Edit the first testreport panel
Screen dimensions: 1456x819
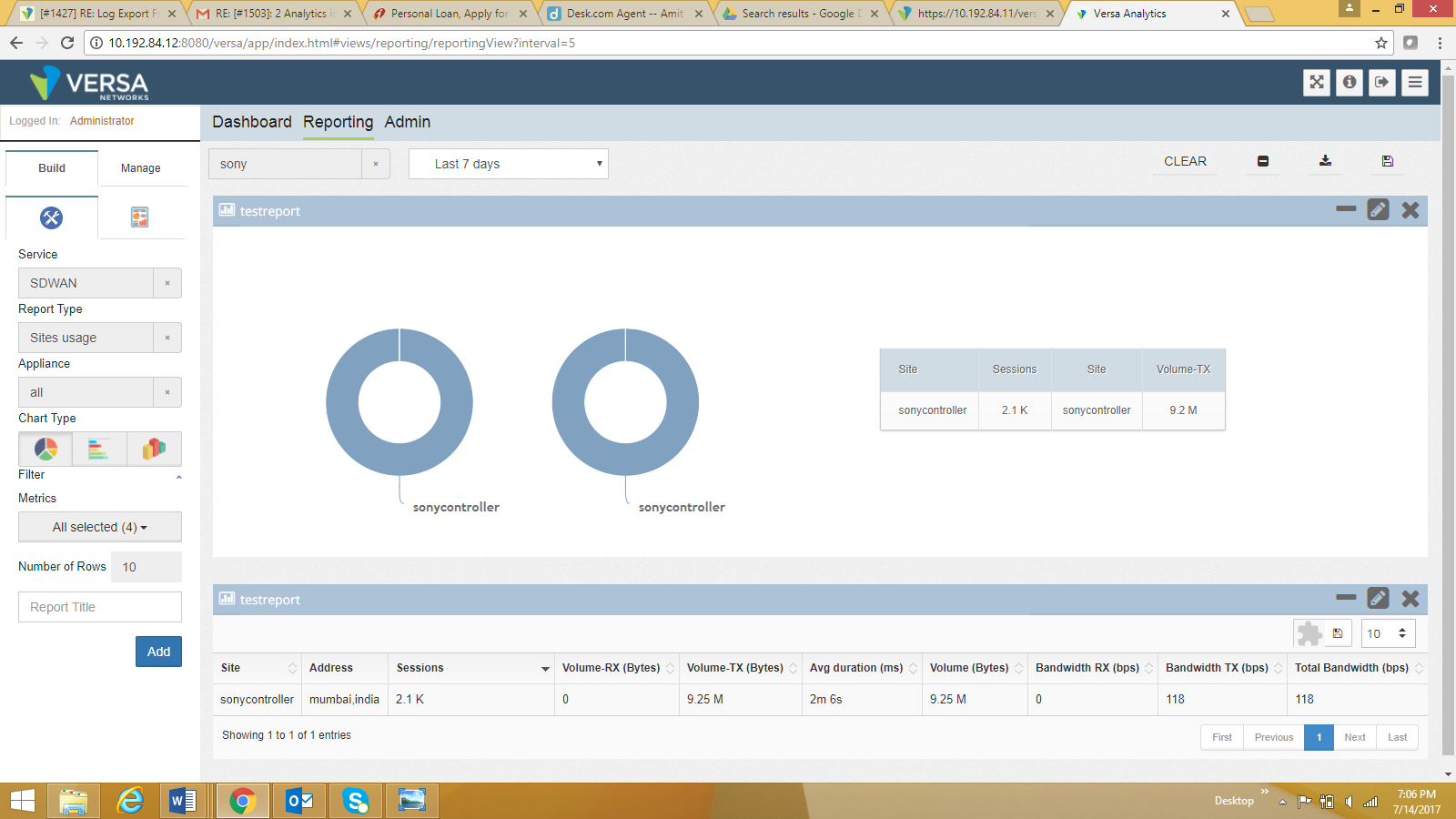pos(1379,210)
